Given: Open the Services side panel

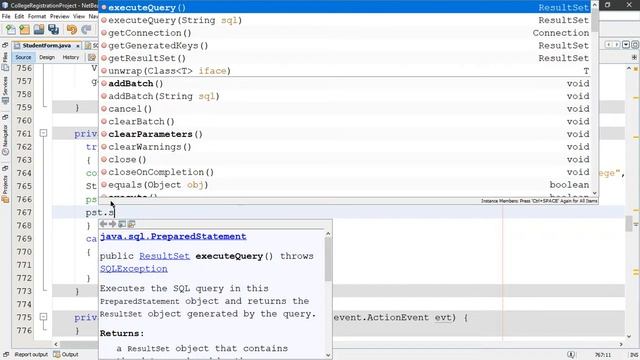Looking at the screenshot, I should (x=5, y=90).
